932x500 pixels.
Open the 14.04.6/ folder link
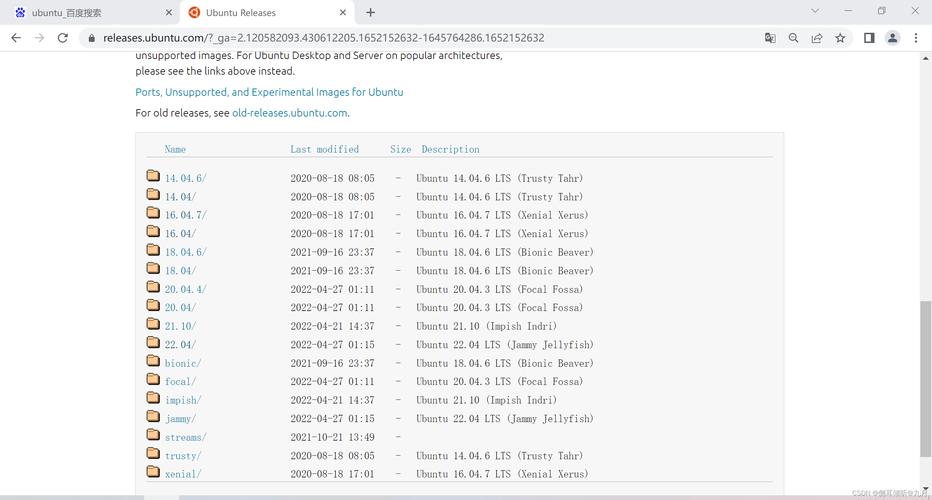click(x=185, y=178)
